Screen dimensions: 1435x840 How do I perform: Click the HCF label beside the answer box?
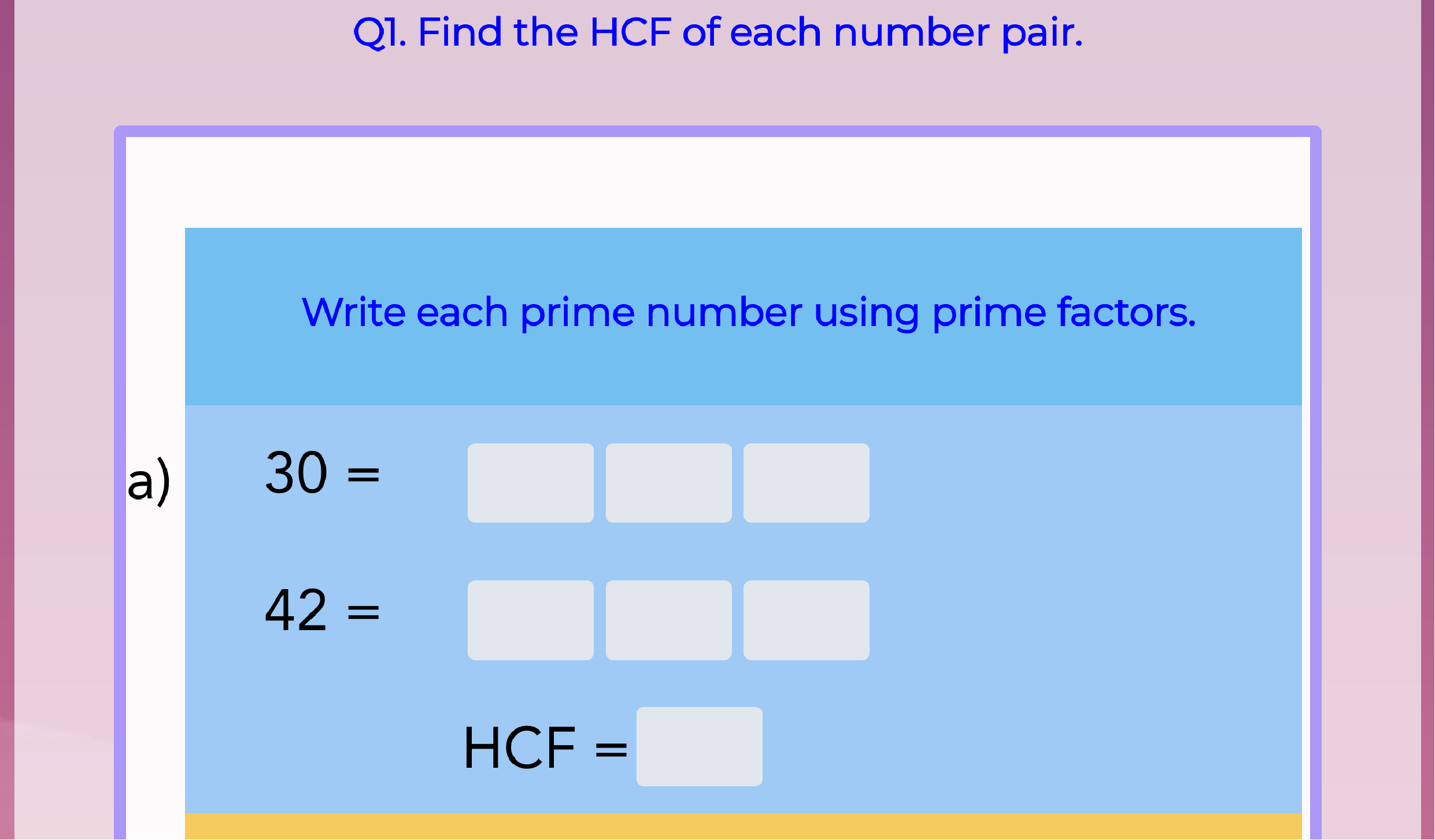519,748
